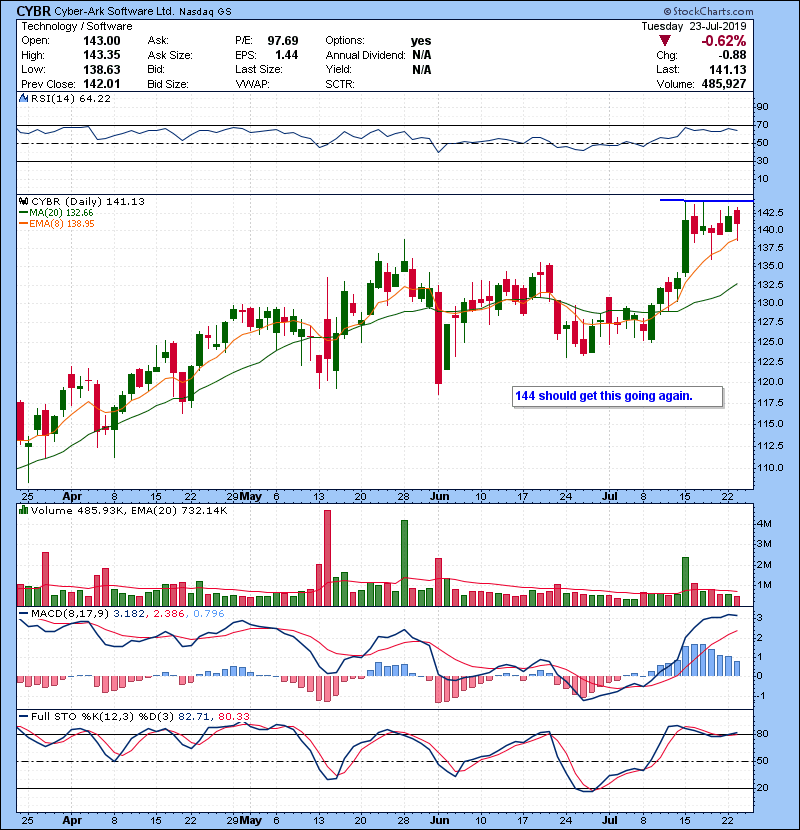
Task: Click the EMA(8) 138.95 legend text
Action: pos(62,224)
